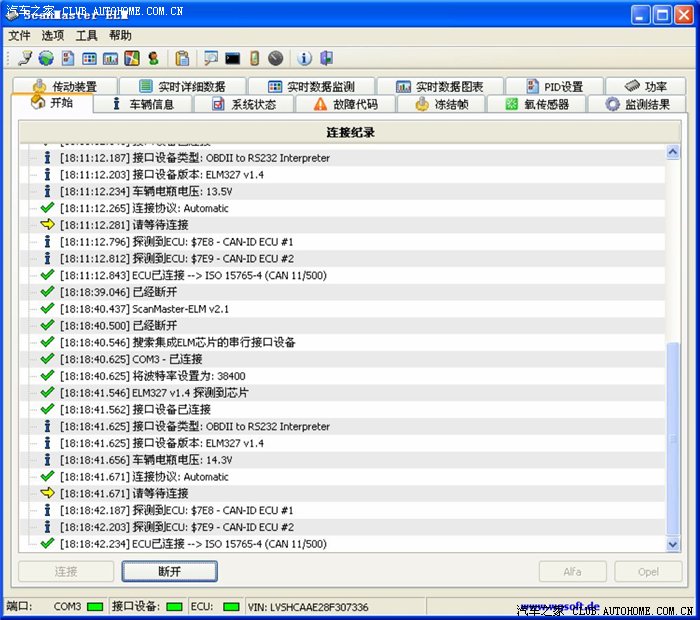Click the clipboard icon in toolbar
This screenshot has width=700, height=620.
click(x=182, y=58)
